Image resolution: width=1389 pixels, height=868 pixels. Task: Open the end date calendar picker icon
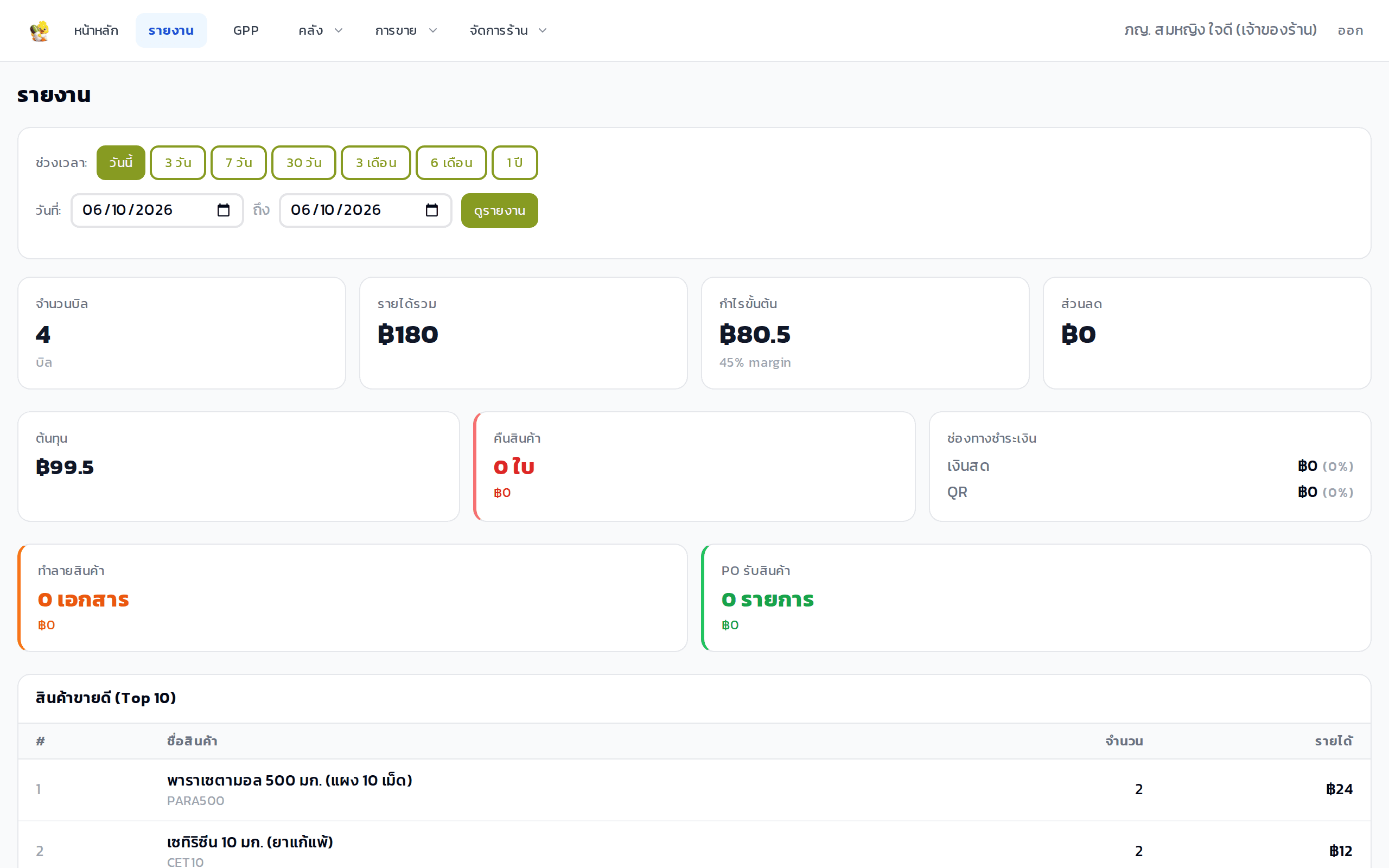(x=432, y=210)
